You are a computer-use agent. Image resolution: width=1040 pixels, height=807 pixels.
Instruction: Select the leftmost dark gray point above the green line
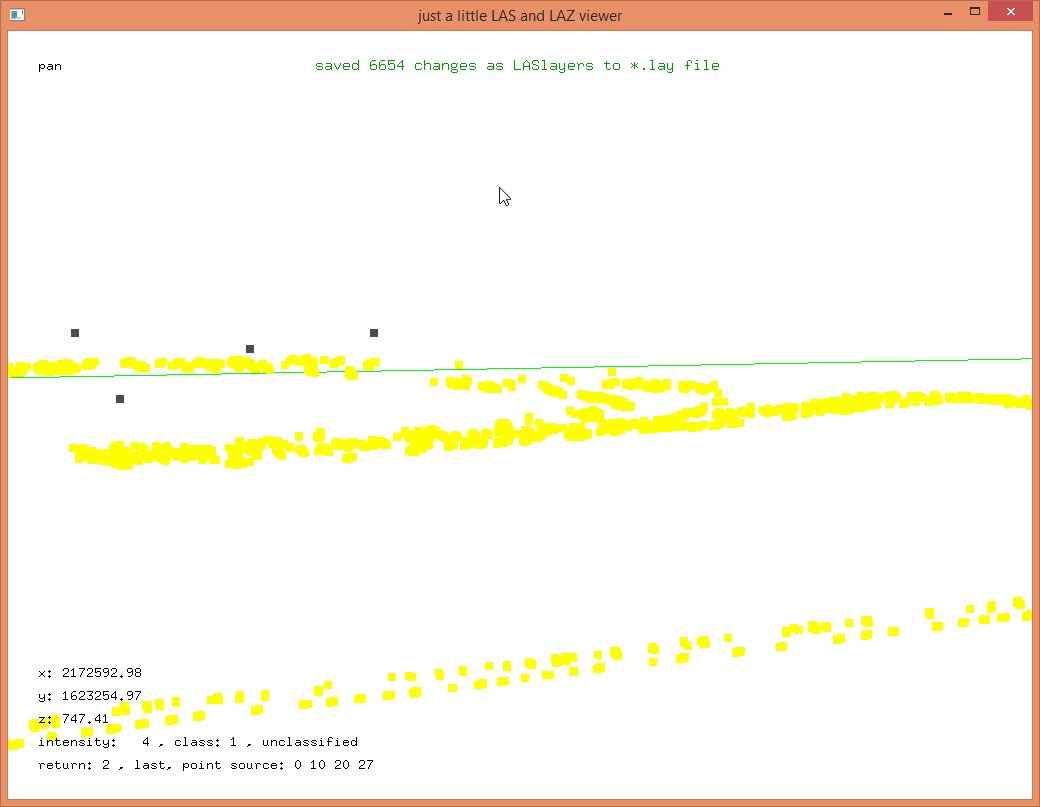pyautogui.click(x=75, y=333)
